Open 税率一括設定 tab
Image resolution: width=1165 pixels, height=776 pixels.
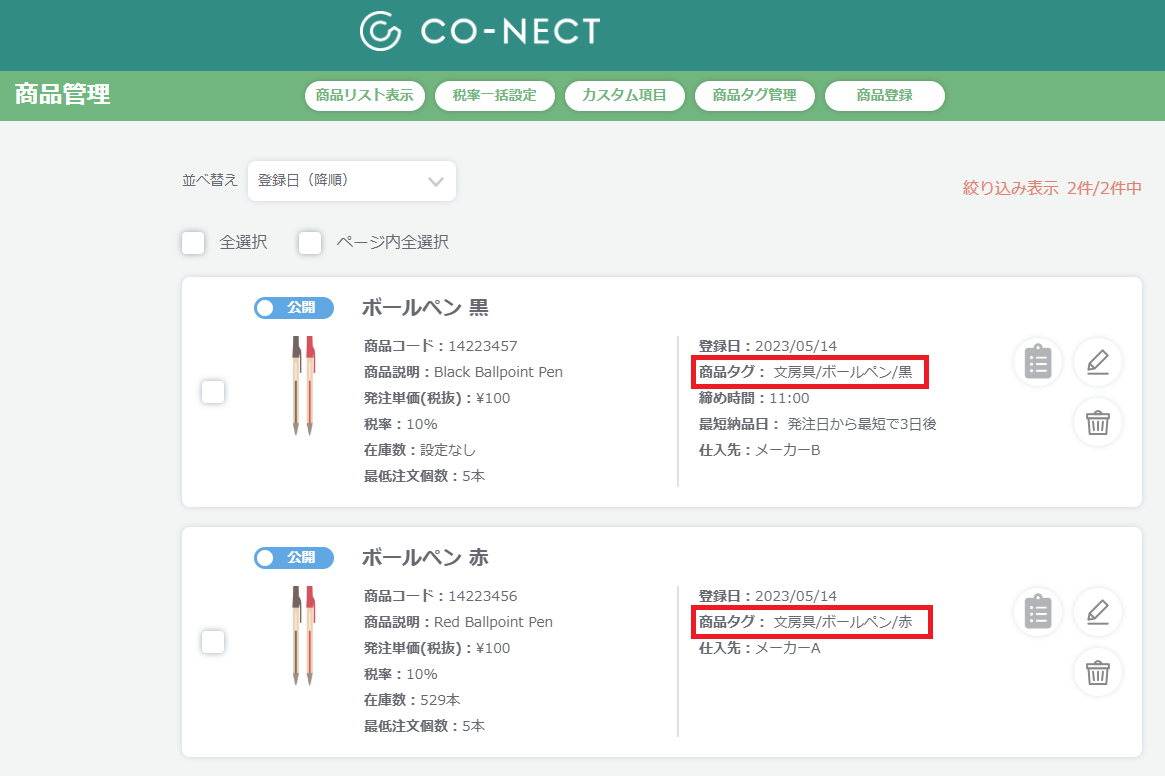click(495, 96)
